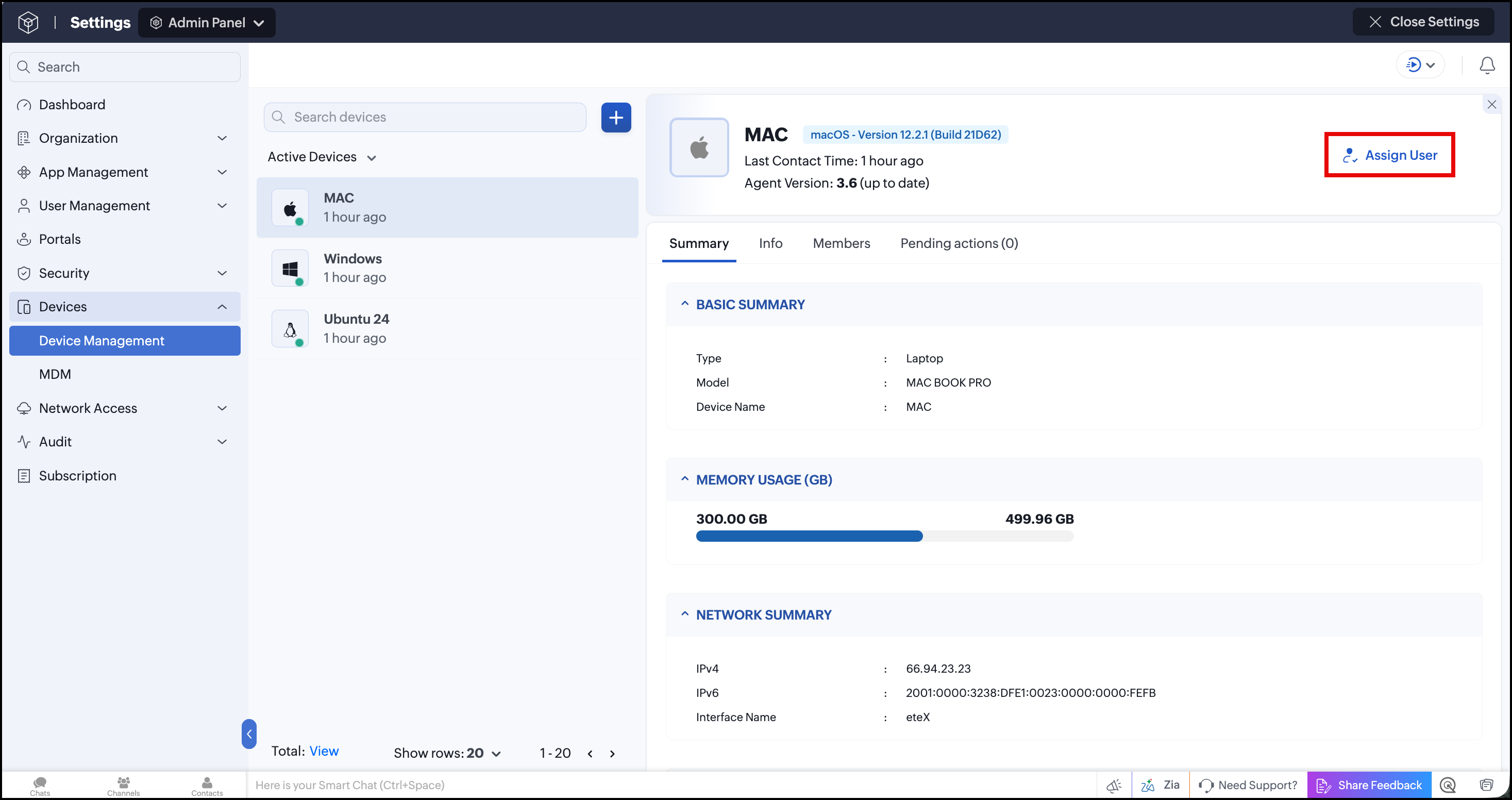Image resolution: width=1512 pixels, height=800 pixels.
Task: Collapse the Devices menu
Action: click(x=125, y=307)
